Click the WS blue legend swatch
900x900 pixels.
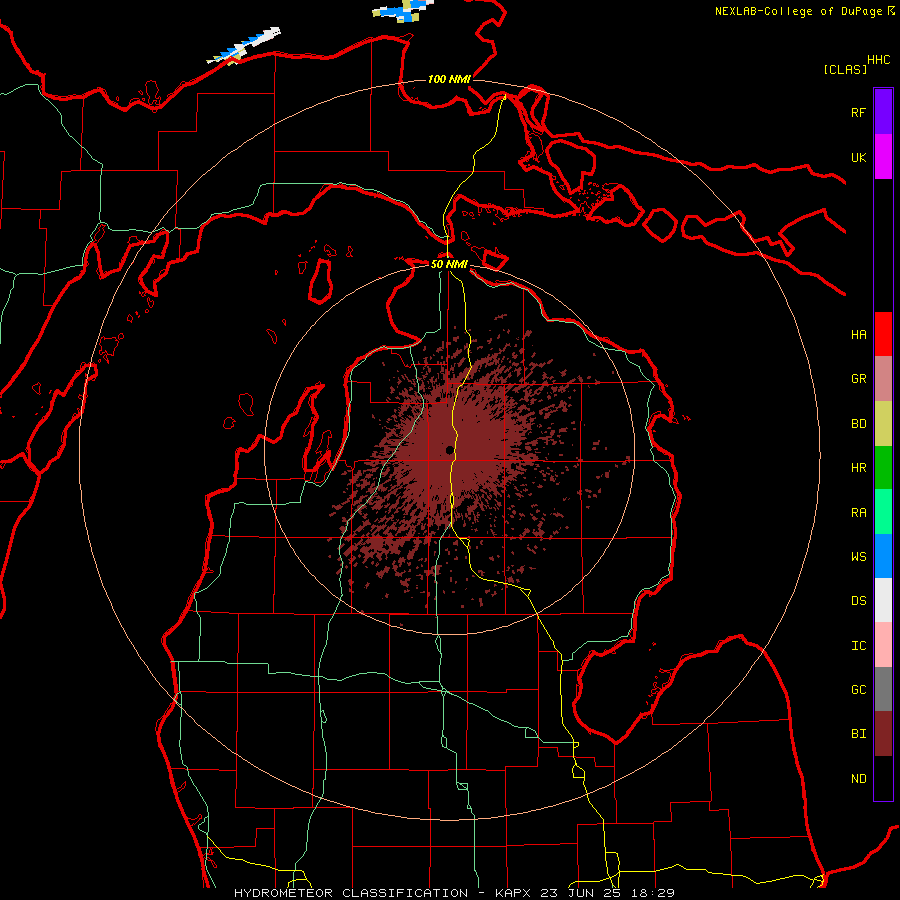click(x=883, y=556)
